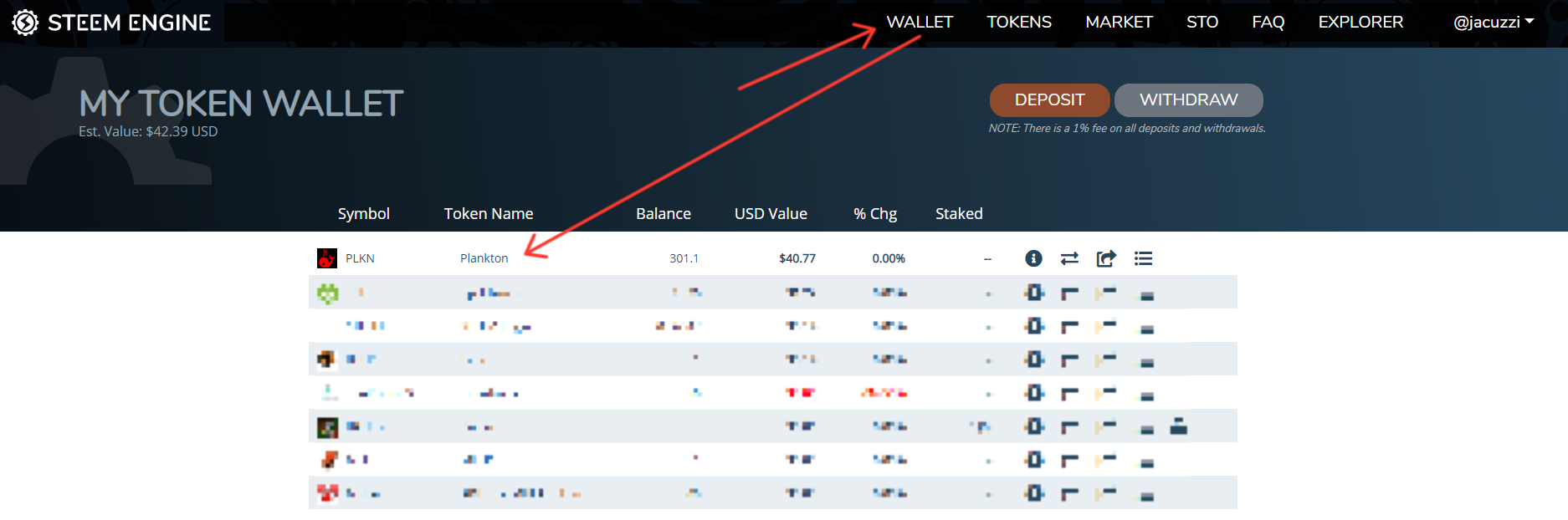Expand the @jacuzzi account dropdown
1568x520 pixels.
[x=1494, y=23]
